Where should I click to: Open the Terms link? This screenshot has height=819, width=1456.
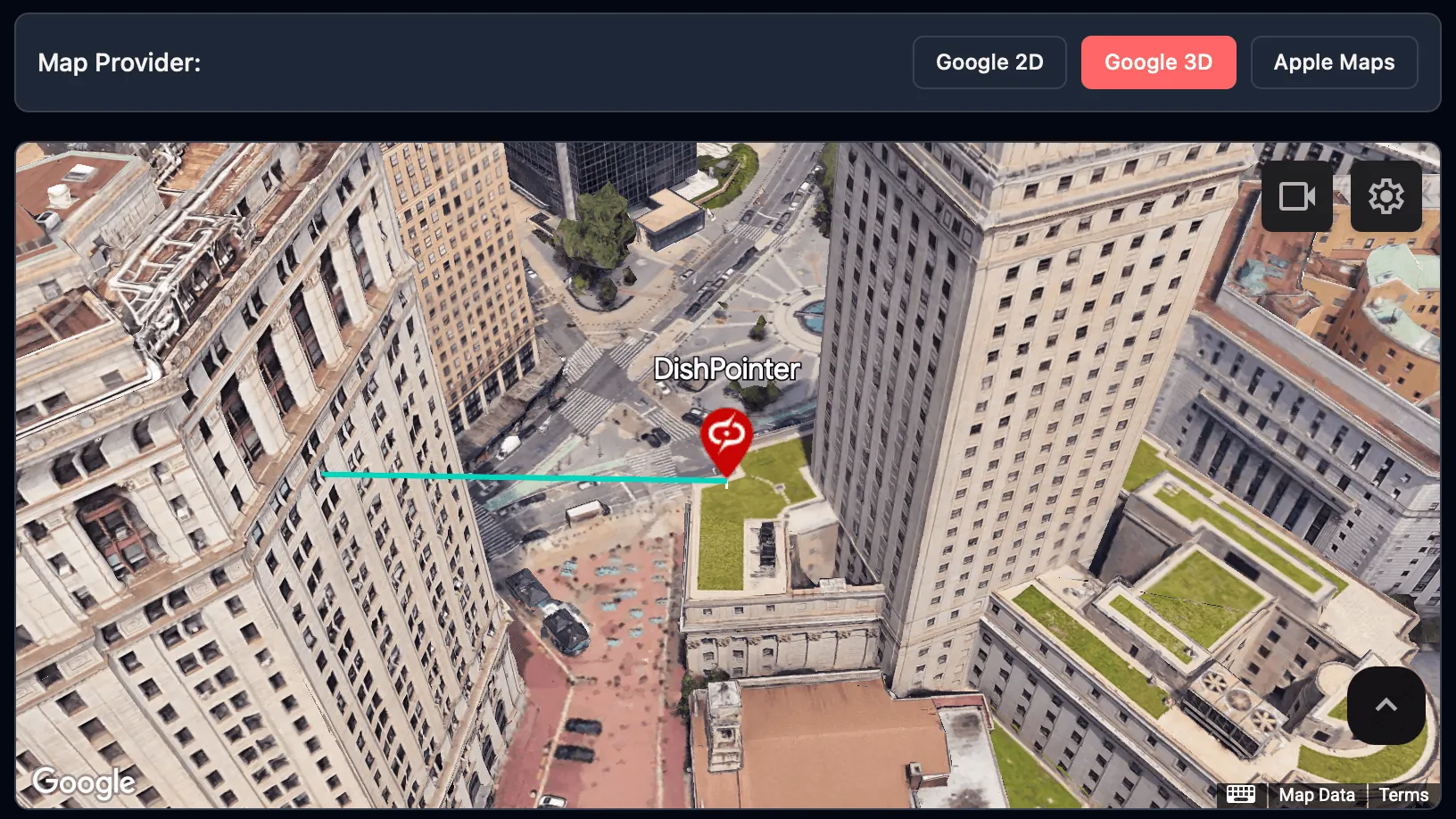click(x=1403, y=795)
